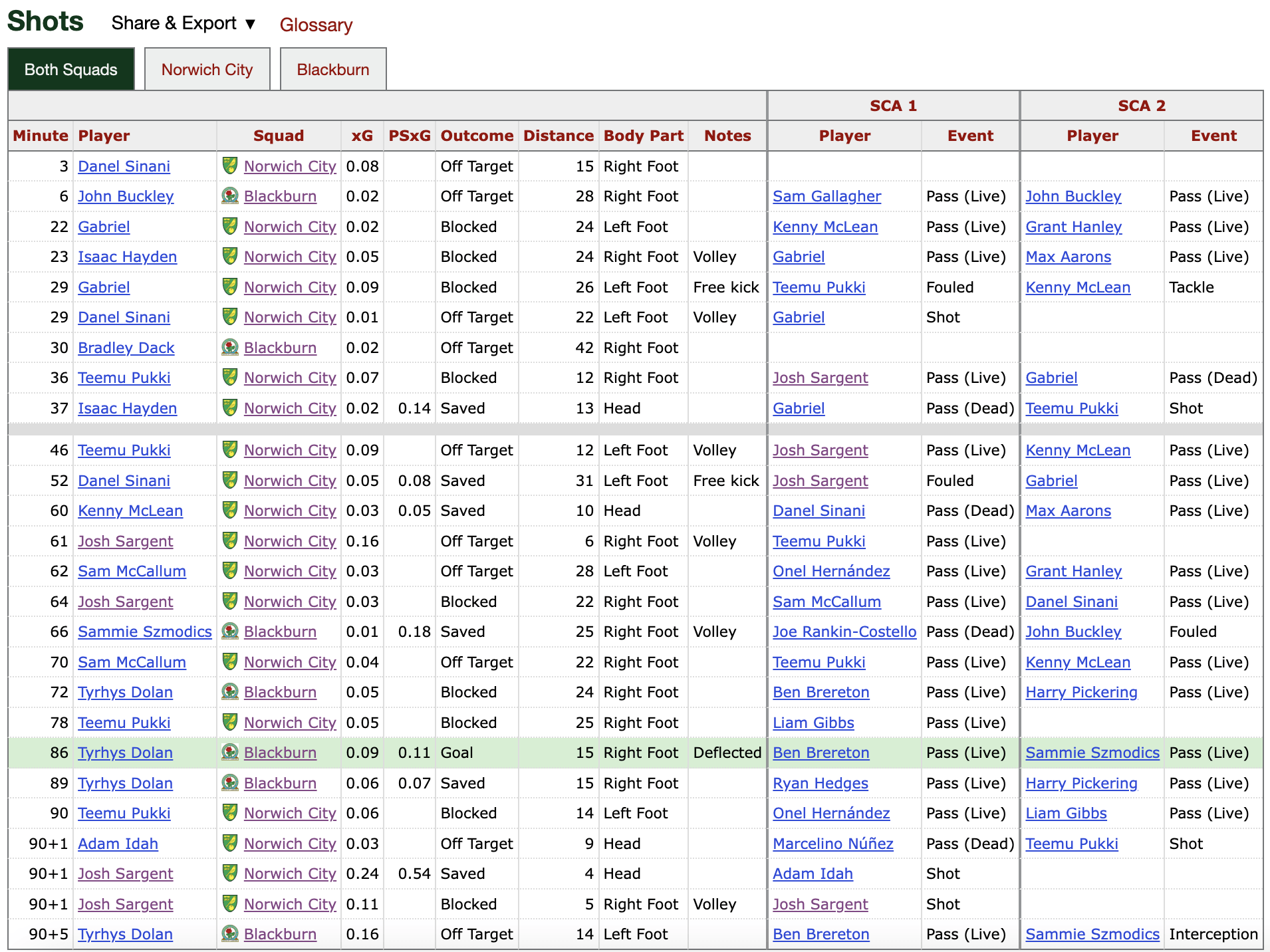The width and height of the screenshot is (1270, 952).
Task: Click Blackburn crest in minute 86 goal row
Action: pos(230,753)
